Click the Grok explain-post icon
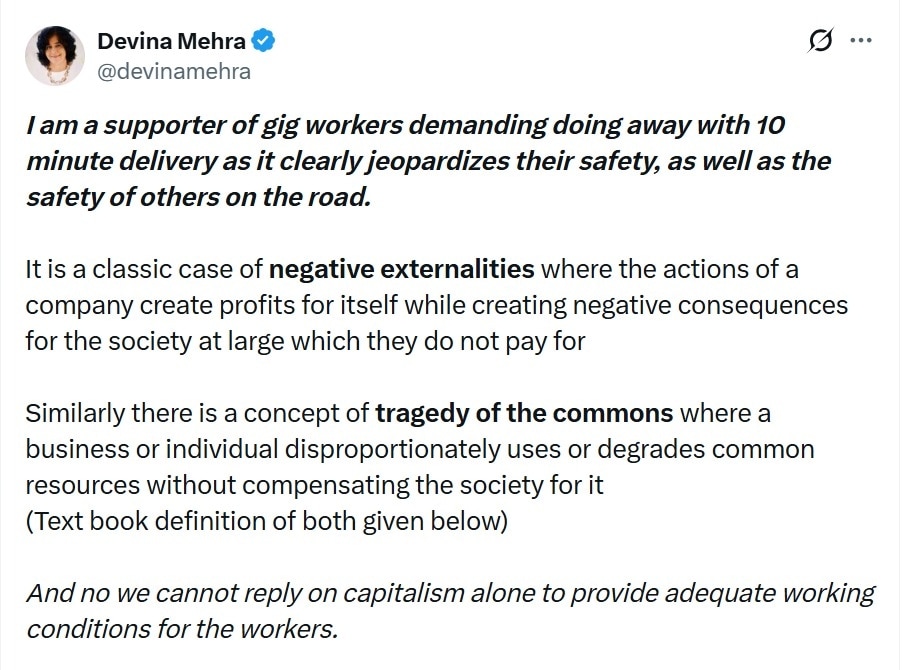This screenshot has width=916, height=670. click(820, 41)
